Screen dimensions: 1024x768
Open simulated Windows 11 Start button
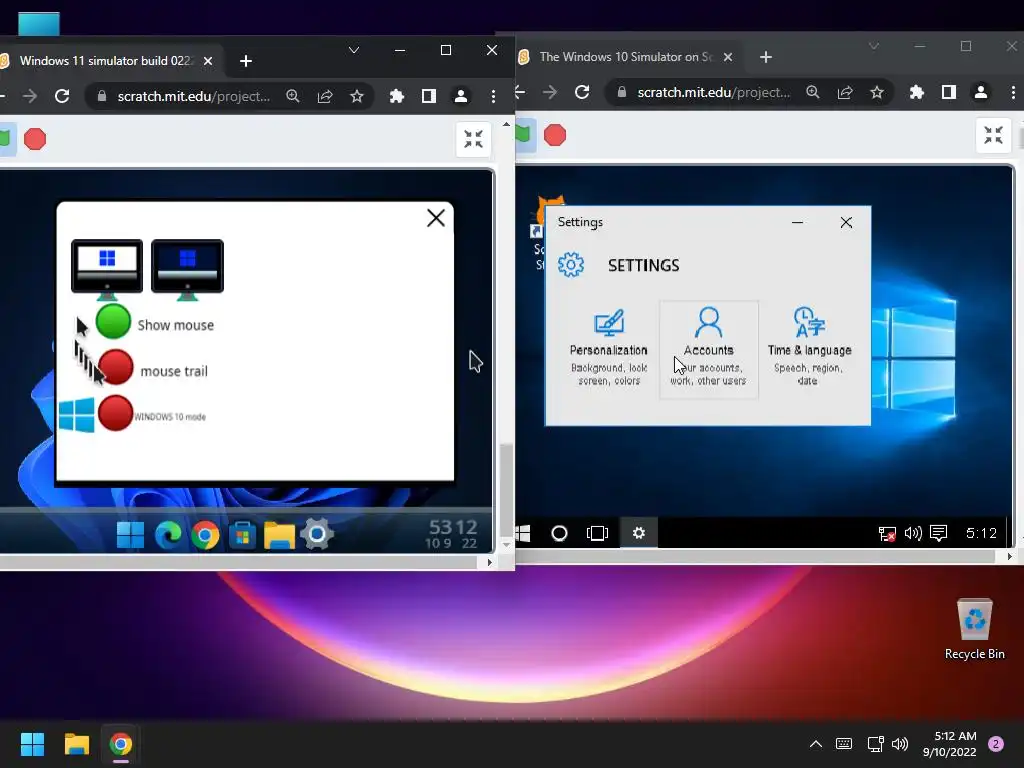(x=130, y=535)
